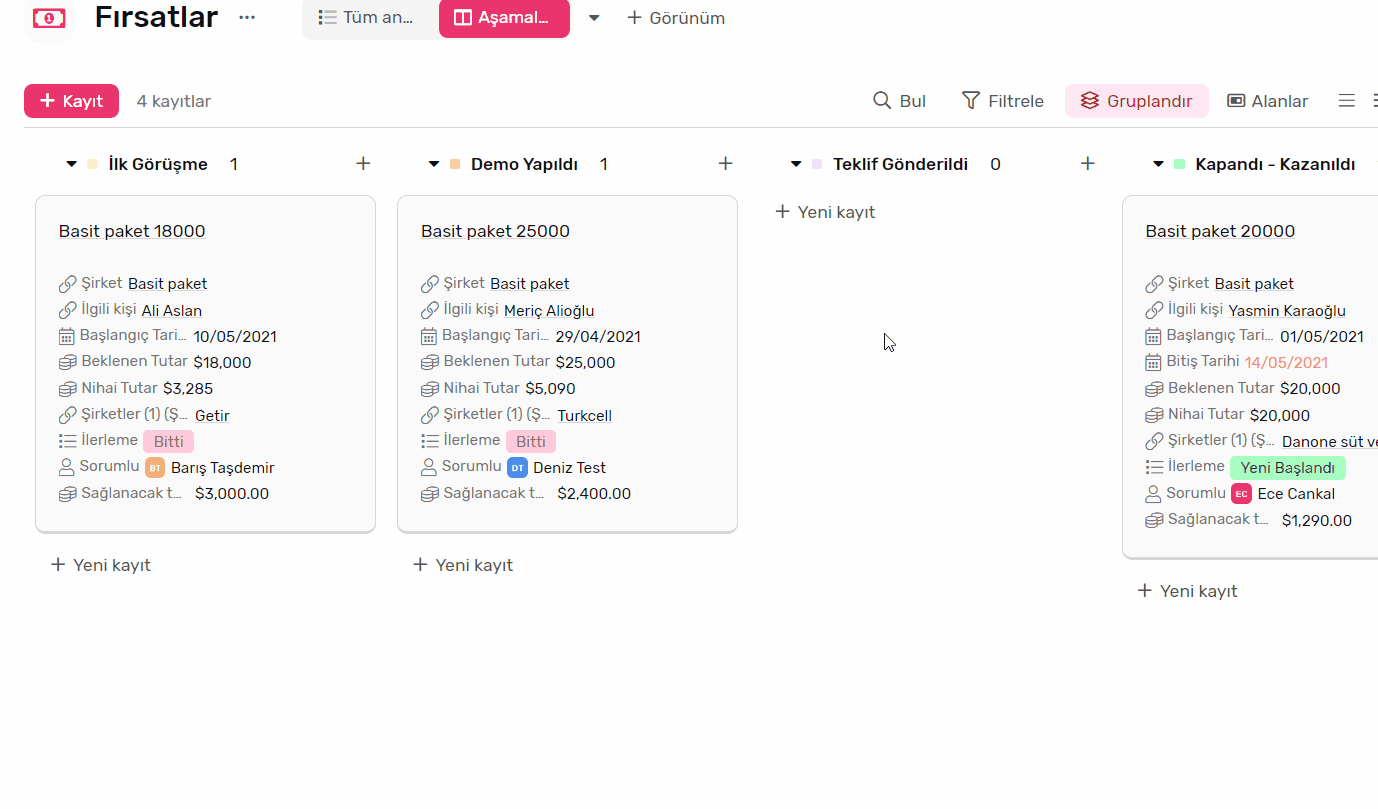This screenshot has width=1378, height=809.
Task: Collapse the Demo Yapıldı group
Action: click(x=434, y=164)
